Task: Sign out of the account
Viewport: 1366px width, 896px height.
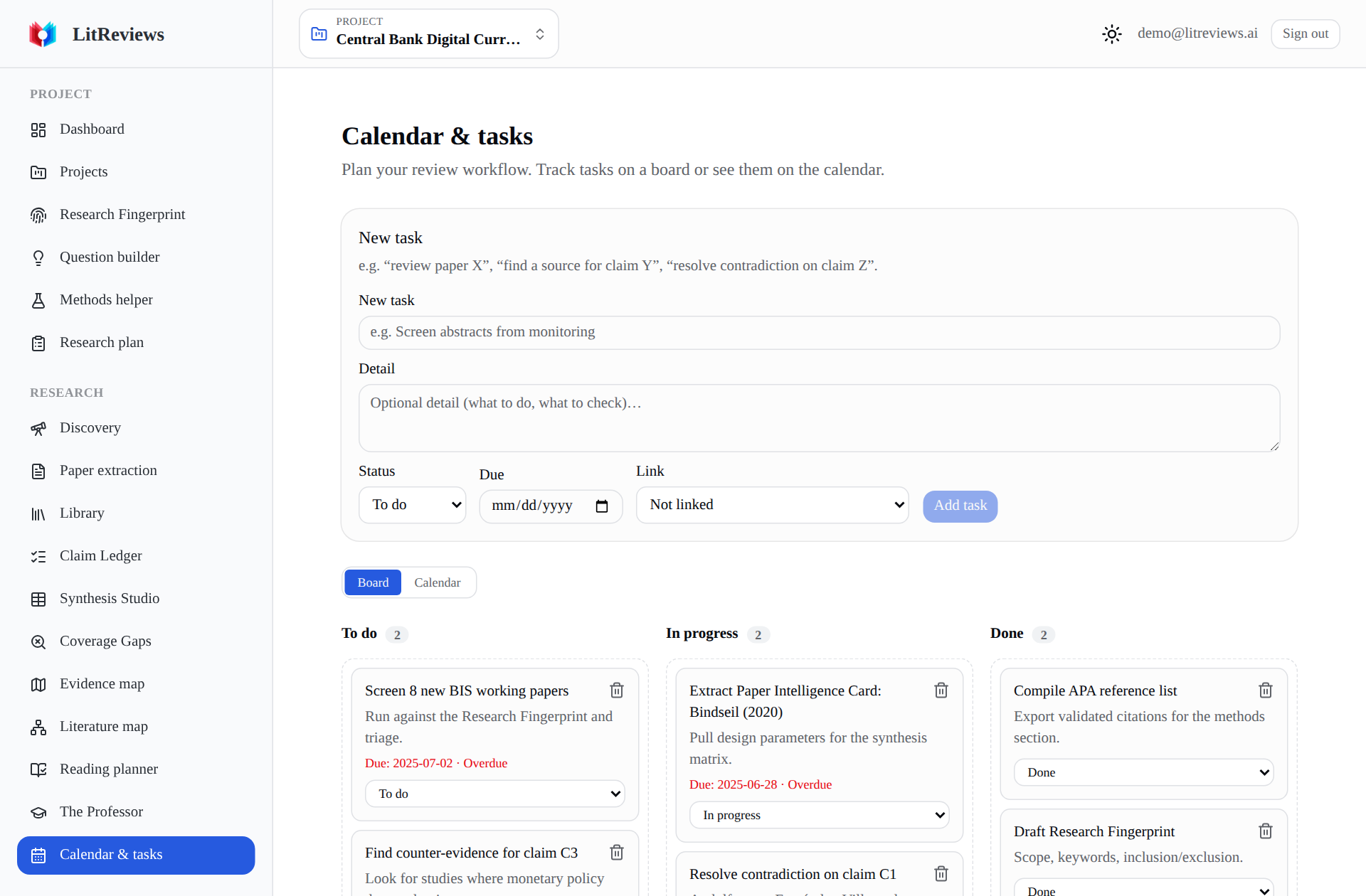Action: tap(1305, 33)
